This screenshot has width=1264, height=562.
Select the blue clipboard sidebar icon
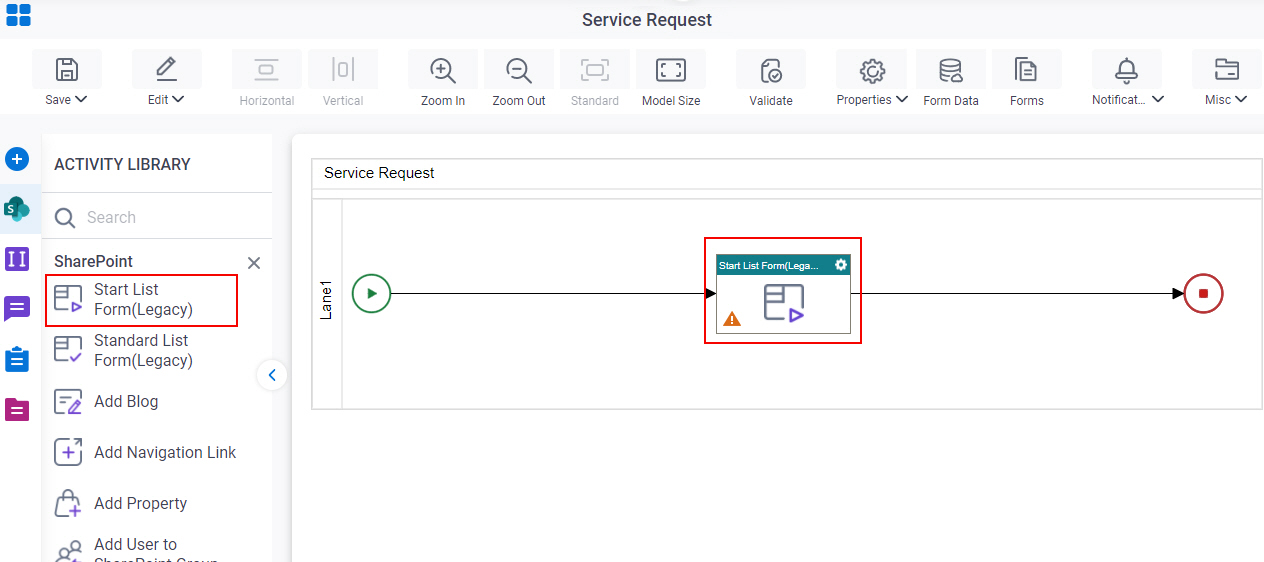click(x=17, y=359)
